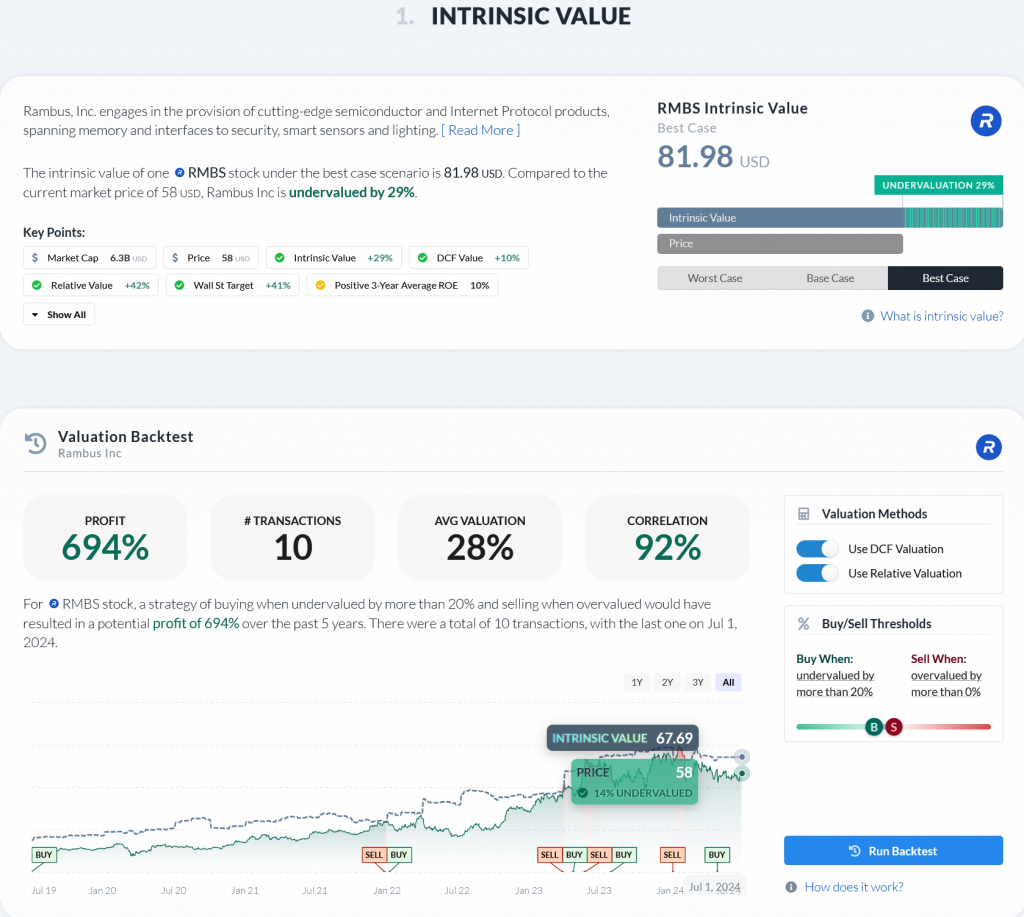
Task: Click the Avg Valuation 28% stat card
Action: coord(480,538)
